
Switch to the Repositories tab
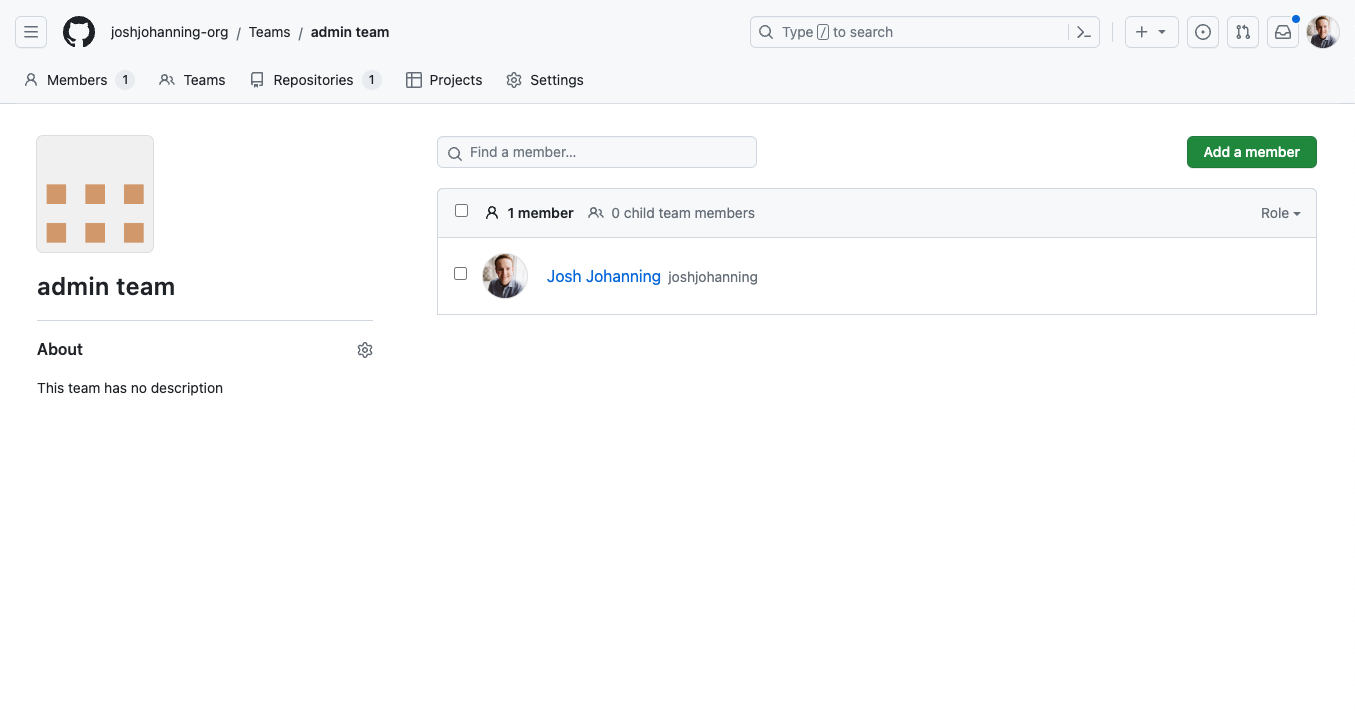point(314,80)
